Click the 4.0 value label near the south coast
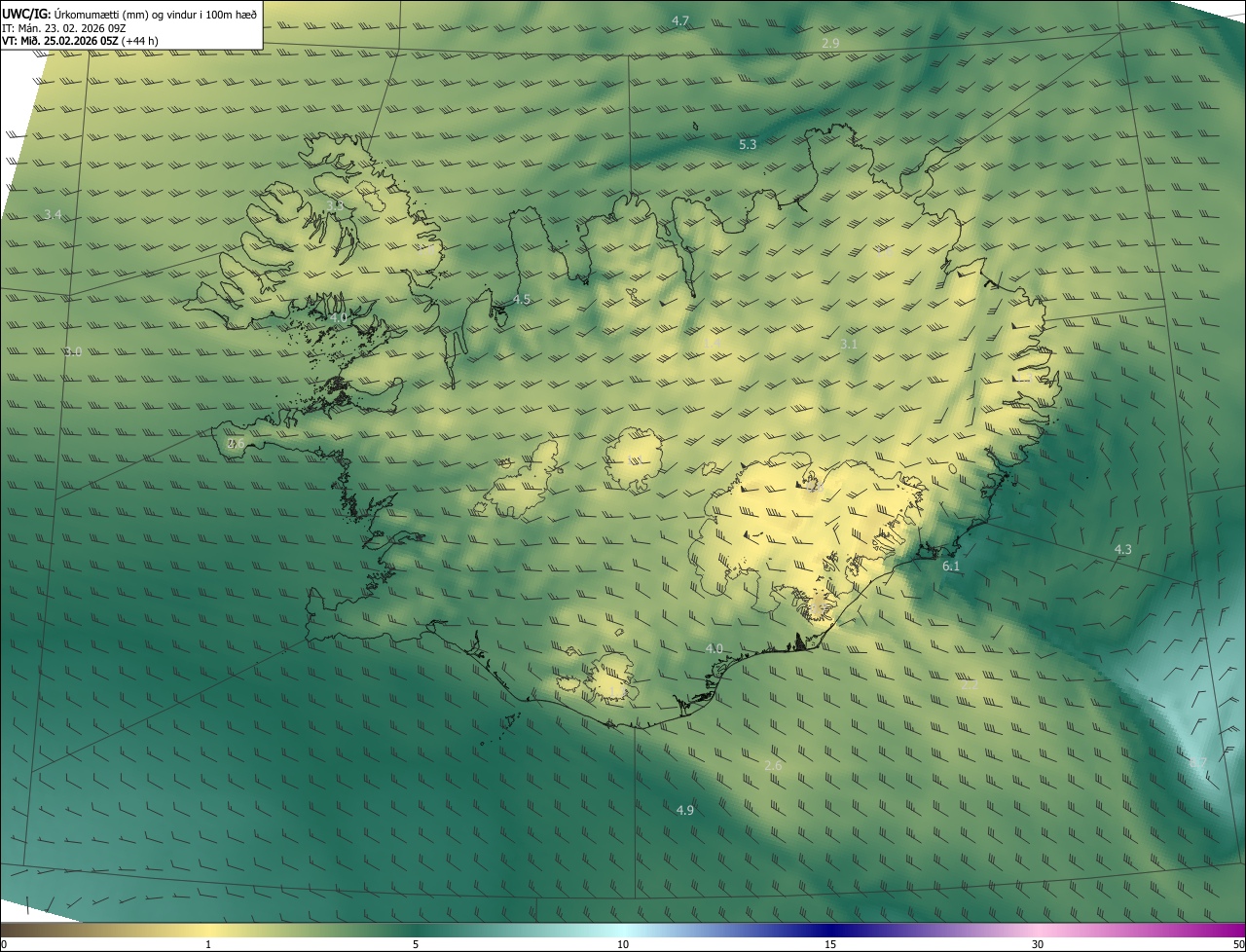Viewport: 1246px width, 952px height. pyautogui.click(x=715, y=648)
